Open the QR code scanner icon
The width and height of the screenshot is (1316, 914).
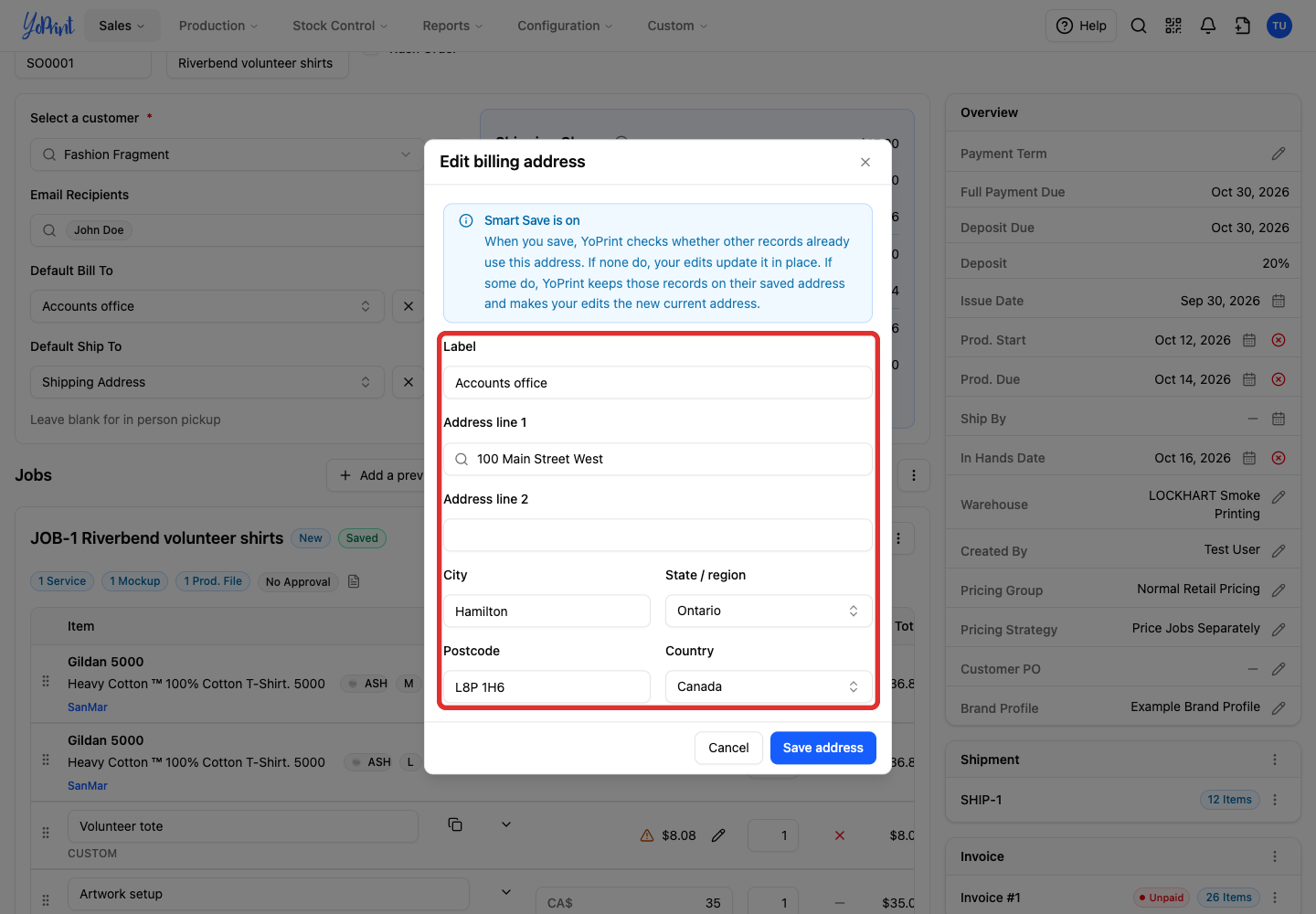click(x=1173, y=26)
